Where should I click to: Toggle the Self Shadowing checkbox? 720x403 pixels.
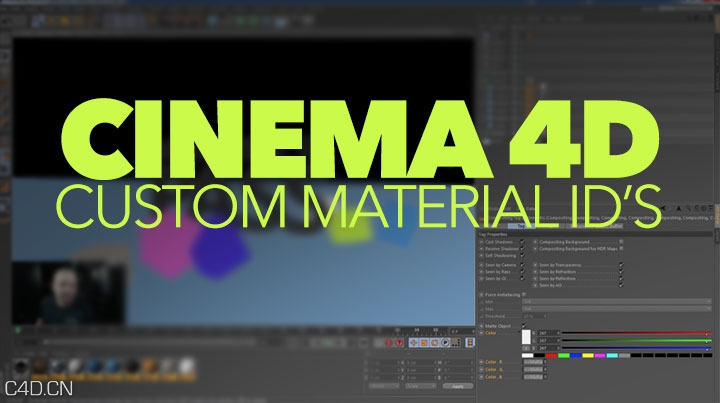pos(522,256)
